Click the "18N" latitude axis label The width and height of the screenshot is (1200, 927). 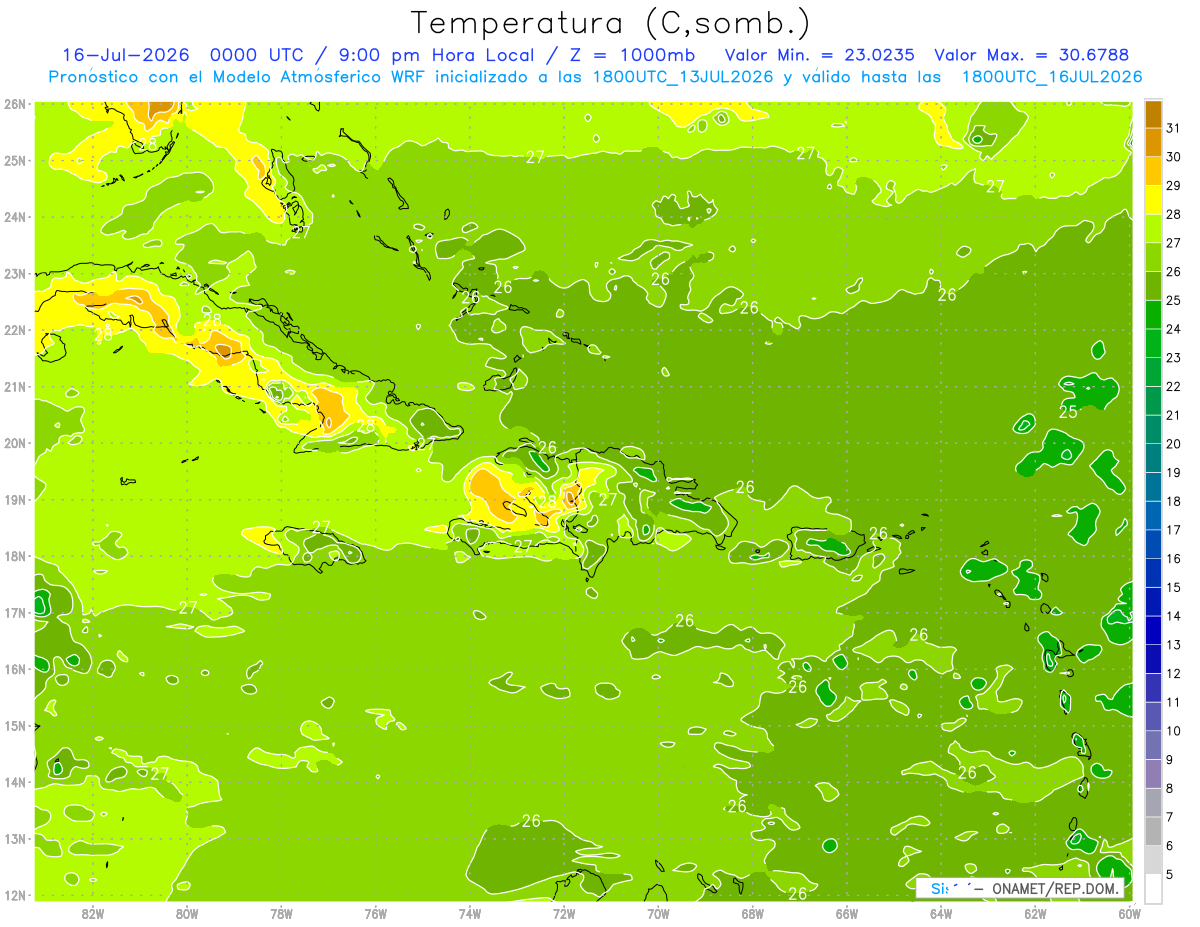click(x=15, y=556)
